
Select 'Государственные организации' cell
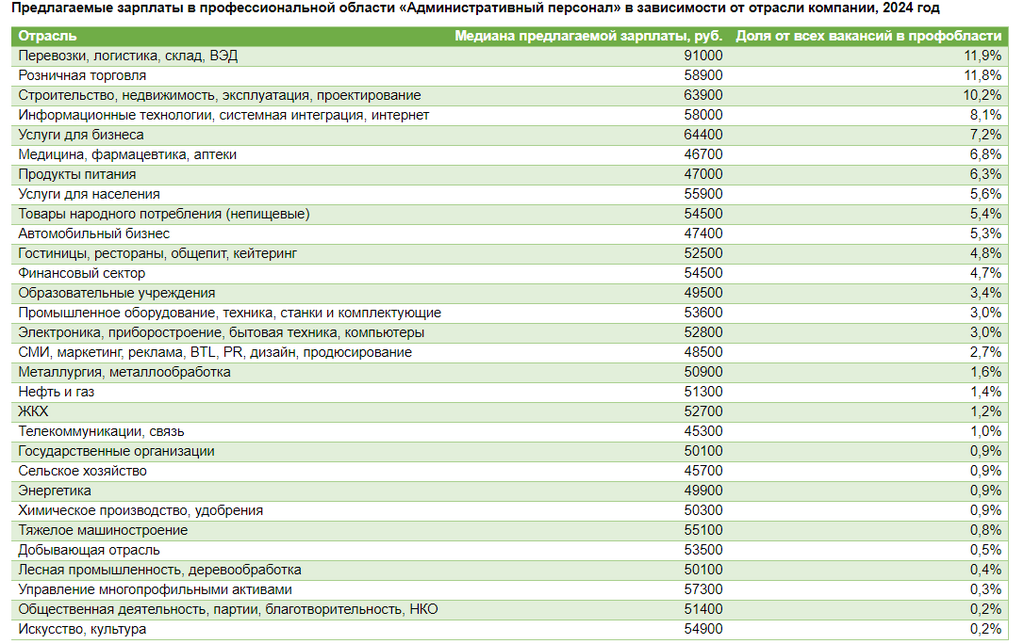[x=116, y=451]
